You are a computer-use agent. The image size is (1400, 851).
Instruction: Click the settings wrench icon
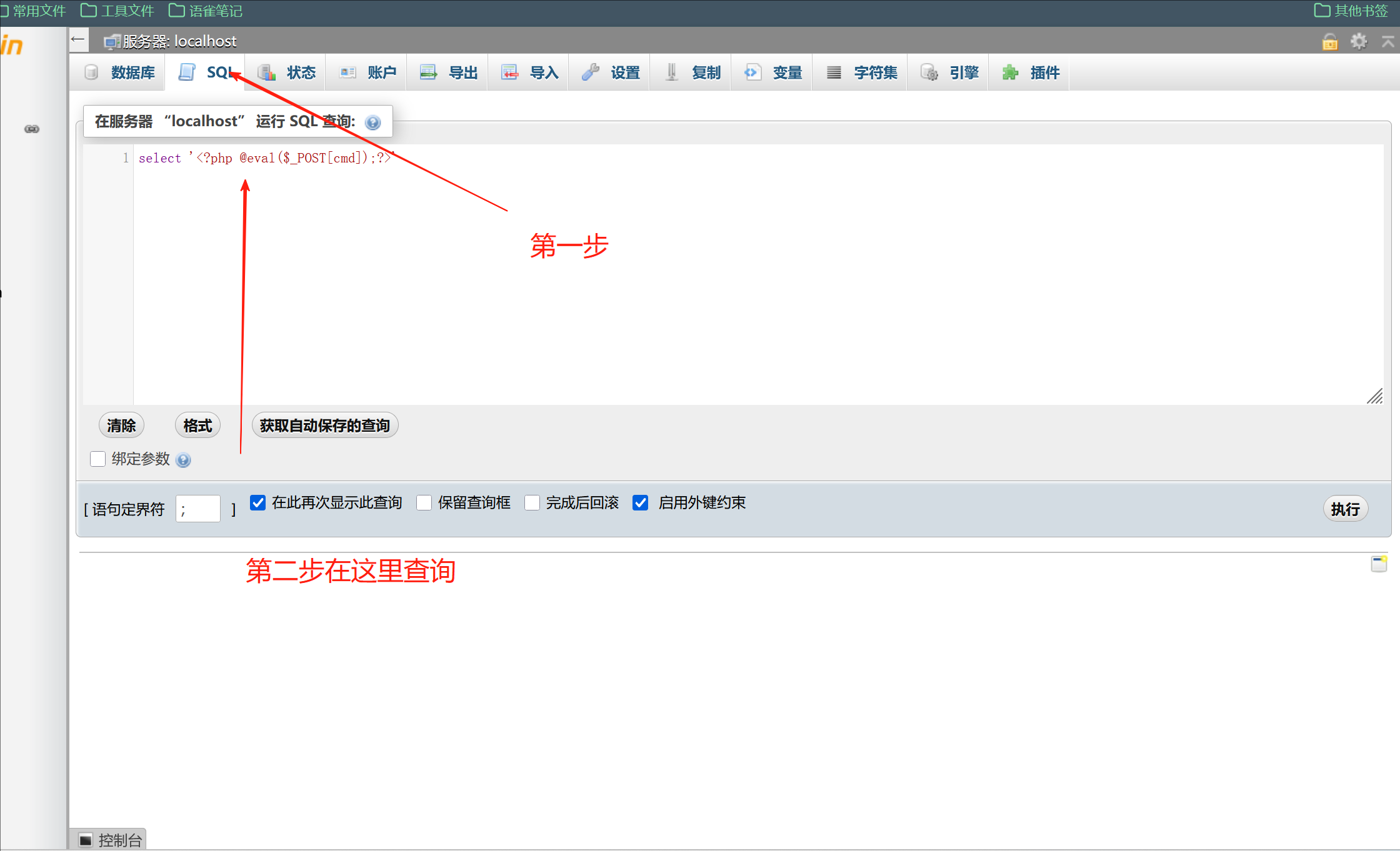(591, 72)
